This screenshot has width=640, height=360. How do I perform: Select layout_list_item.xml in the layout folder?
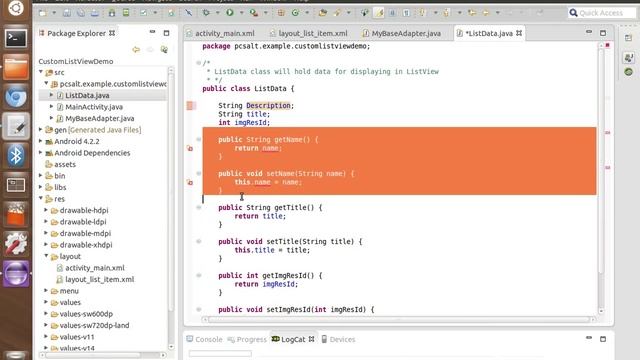pyautogui.click(x=100, y=280)
